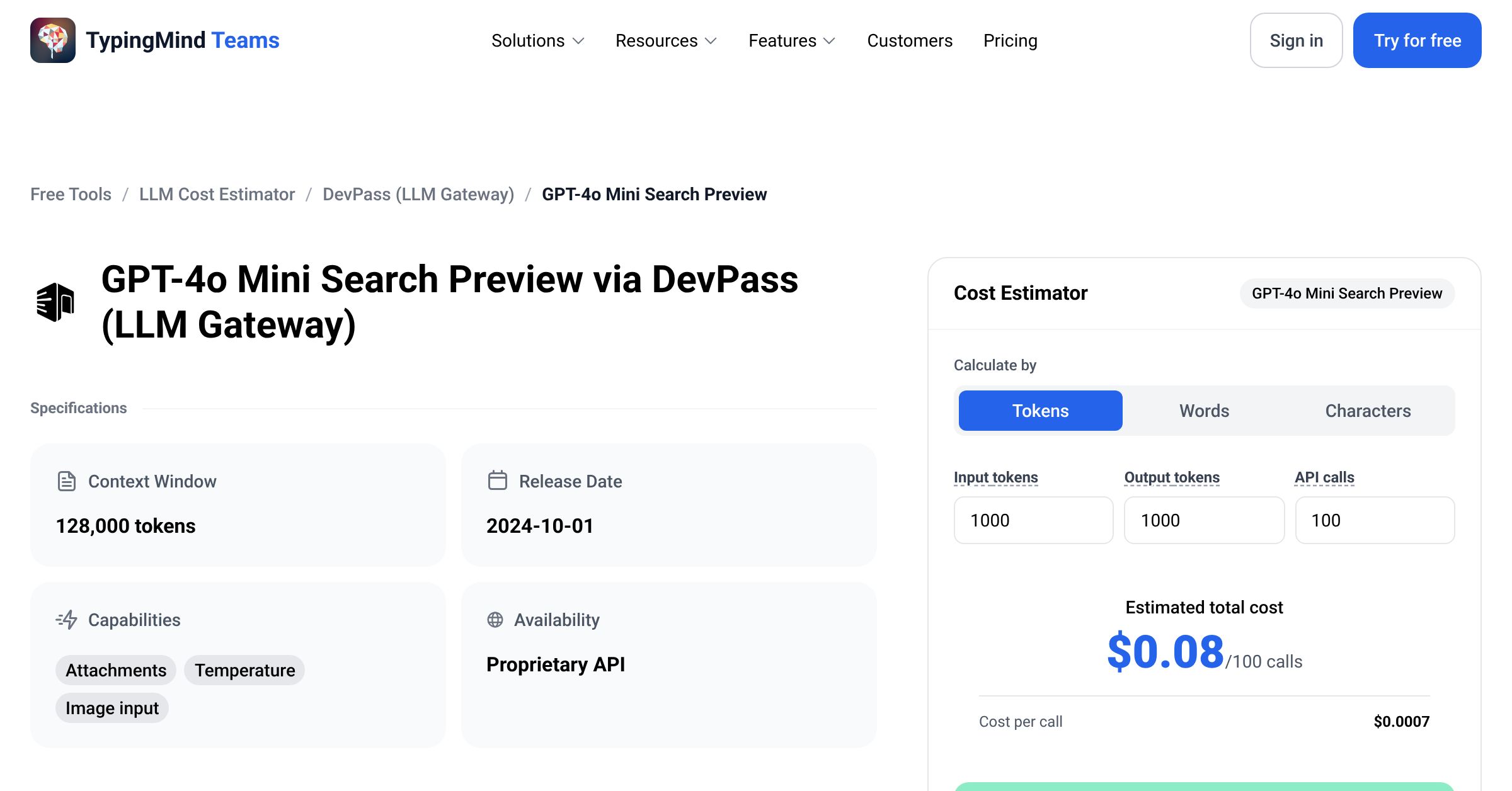Viewport: 1512px width, 791px height.
Task: Click the Cost Estimator heading
Action: [1021, 293]
